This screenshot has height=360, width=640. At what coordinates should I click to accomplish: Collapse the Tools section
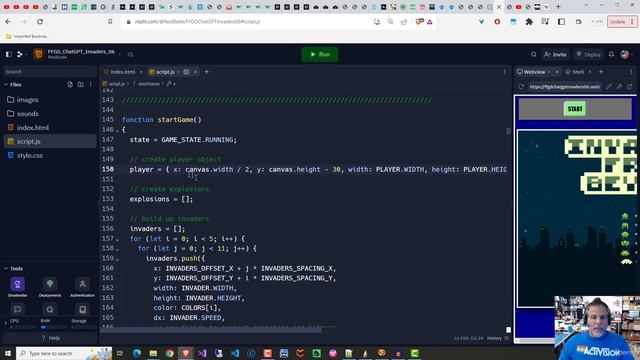pos(6,269)
